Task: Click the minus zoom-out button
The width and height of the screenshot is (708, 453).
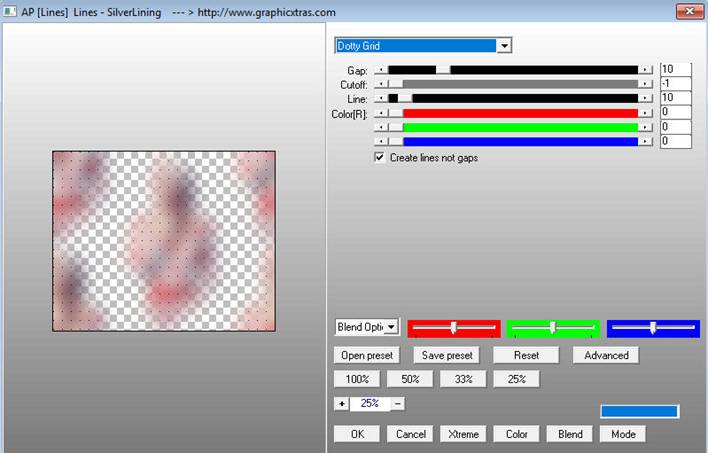Action: tap(398, 403)
